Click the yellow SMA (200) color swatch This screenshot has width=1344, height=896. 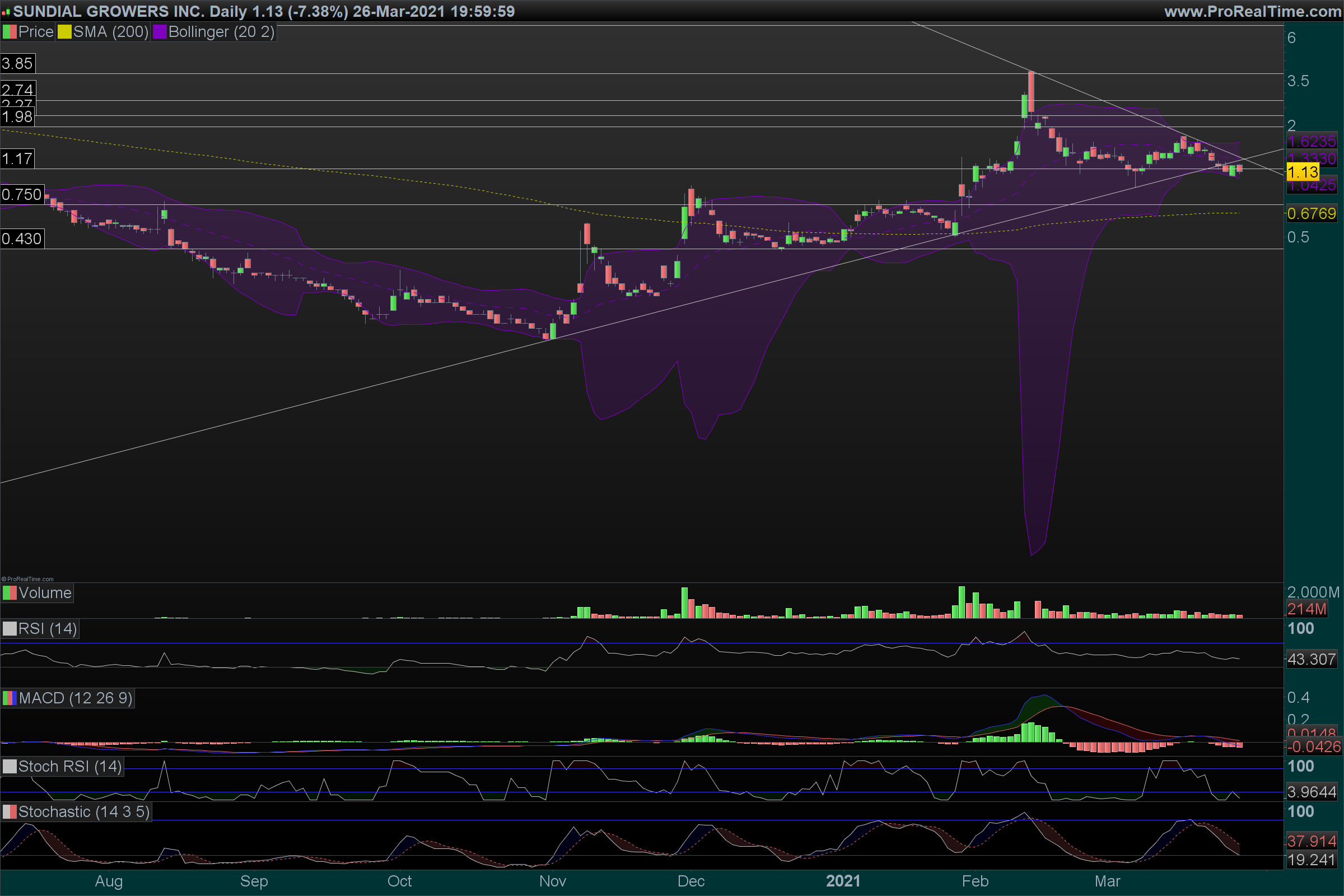[64, 32]
